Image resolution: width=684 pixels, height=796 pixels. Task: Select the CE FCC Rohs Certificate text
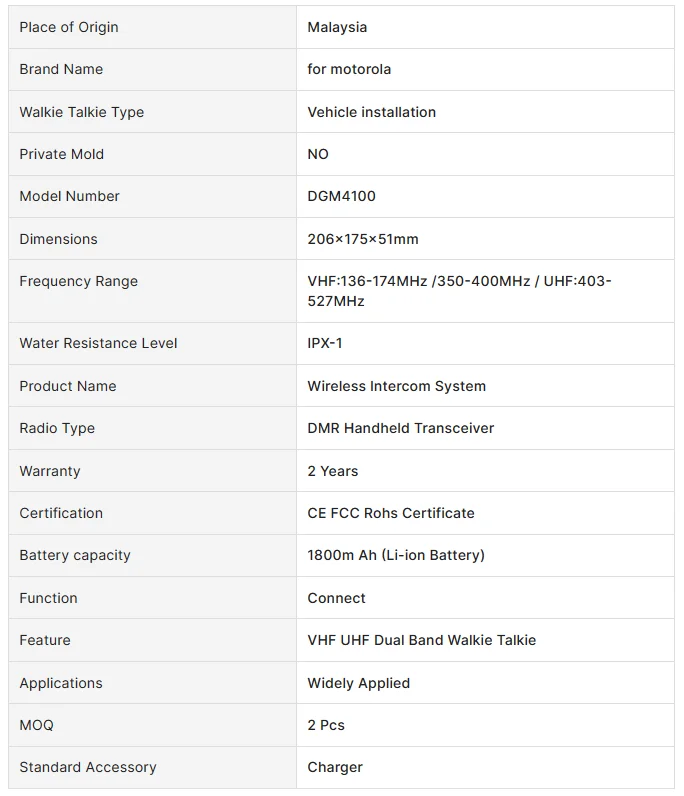coord(391,513)
